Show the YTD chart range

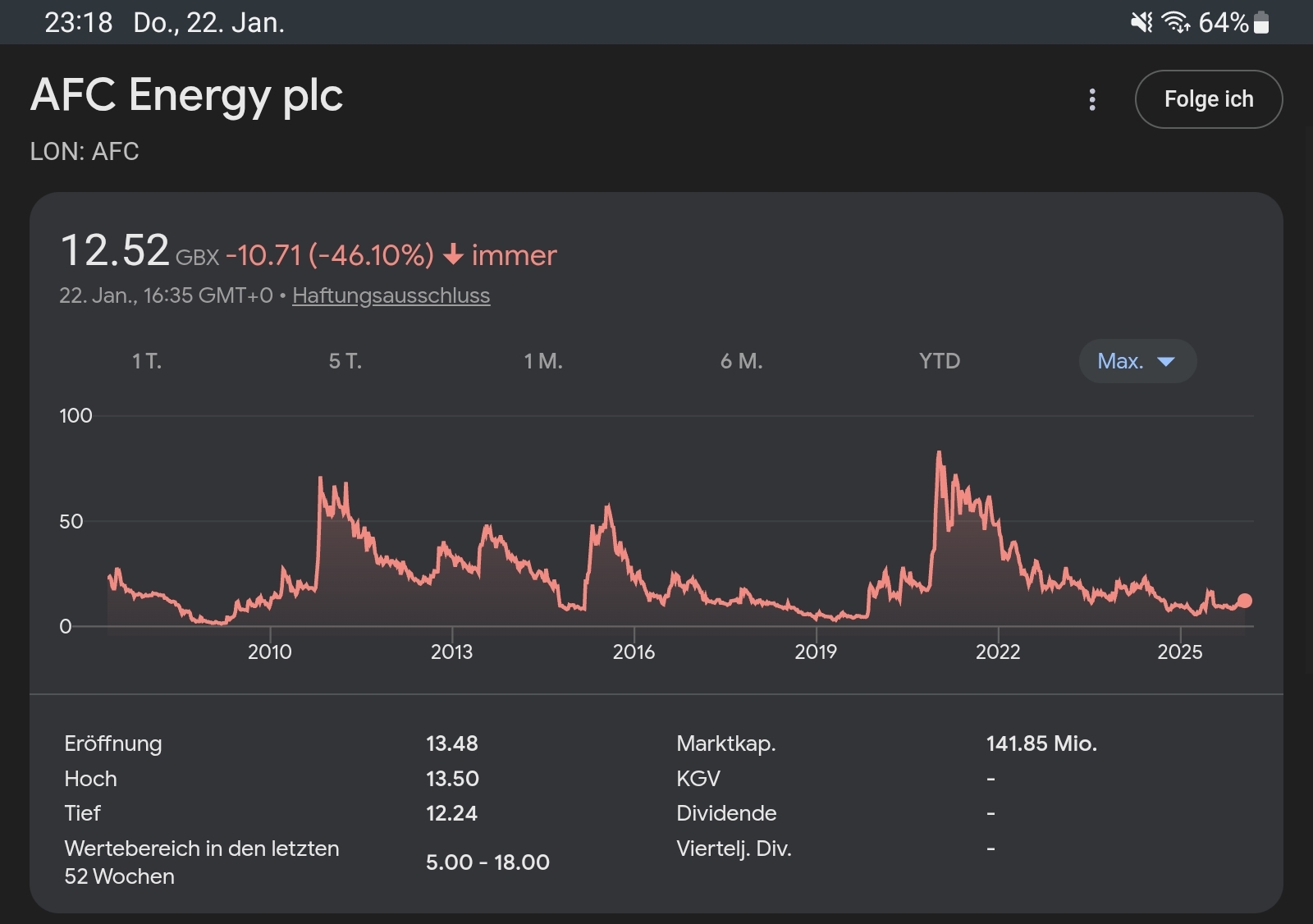(940, 361)
